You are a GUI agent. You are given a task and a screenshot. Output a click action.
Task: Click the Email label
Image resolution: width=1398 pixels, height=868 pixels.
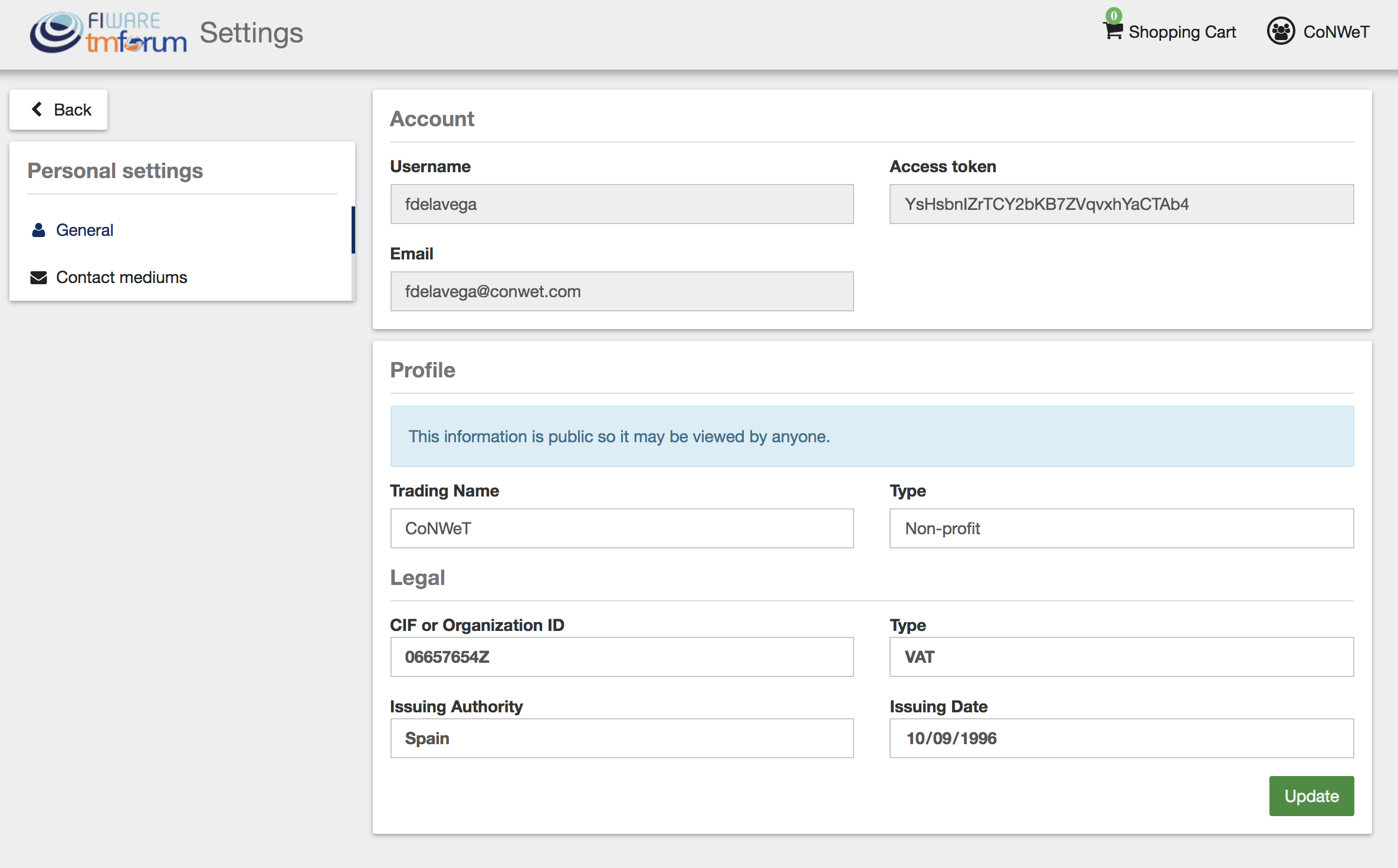(412, 254)
